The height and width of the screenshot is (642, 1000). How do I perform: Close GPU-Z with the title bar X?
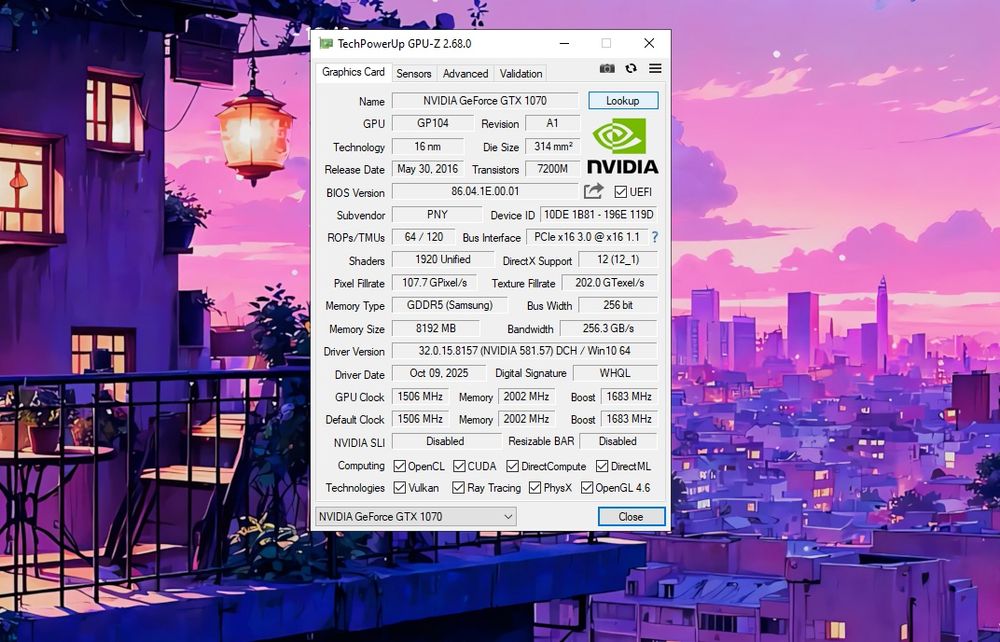(x=649, y=43)
